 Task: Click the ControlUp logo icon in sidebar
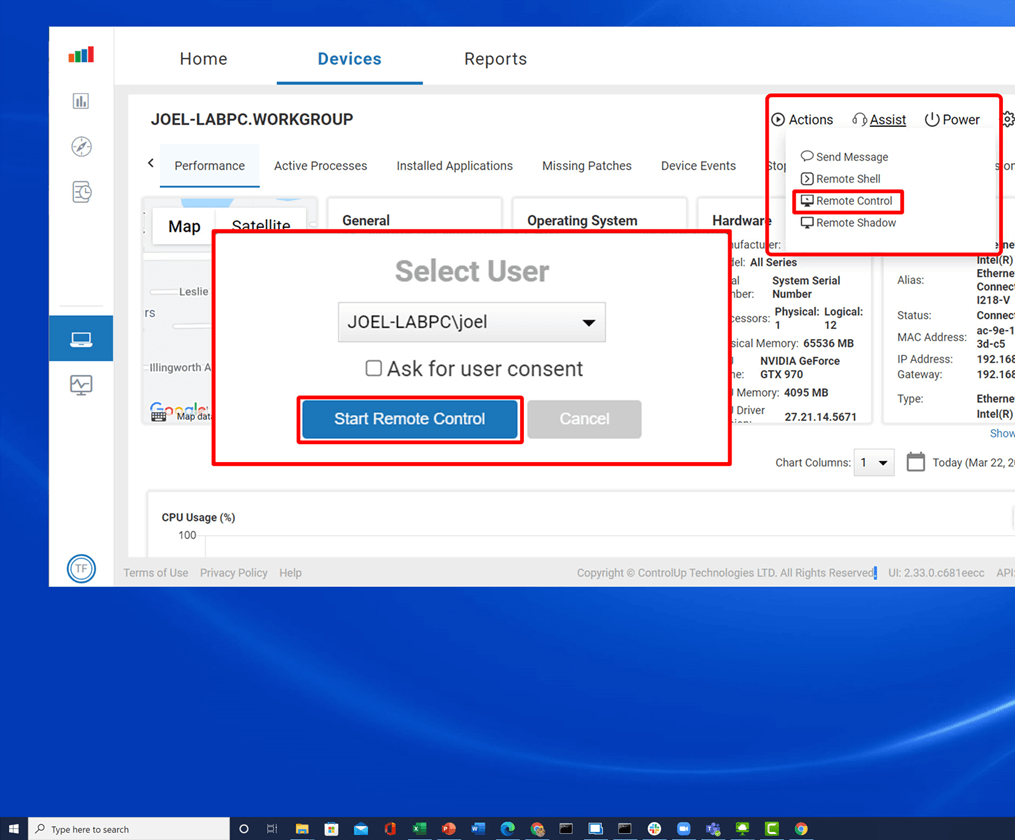81,55
